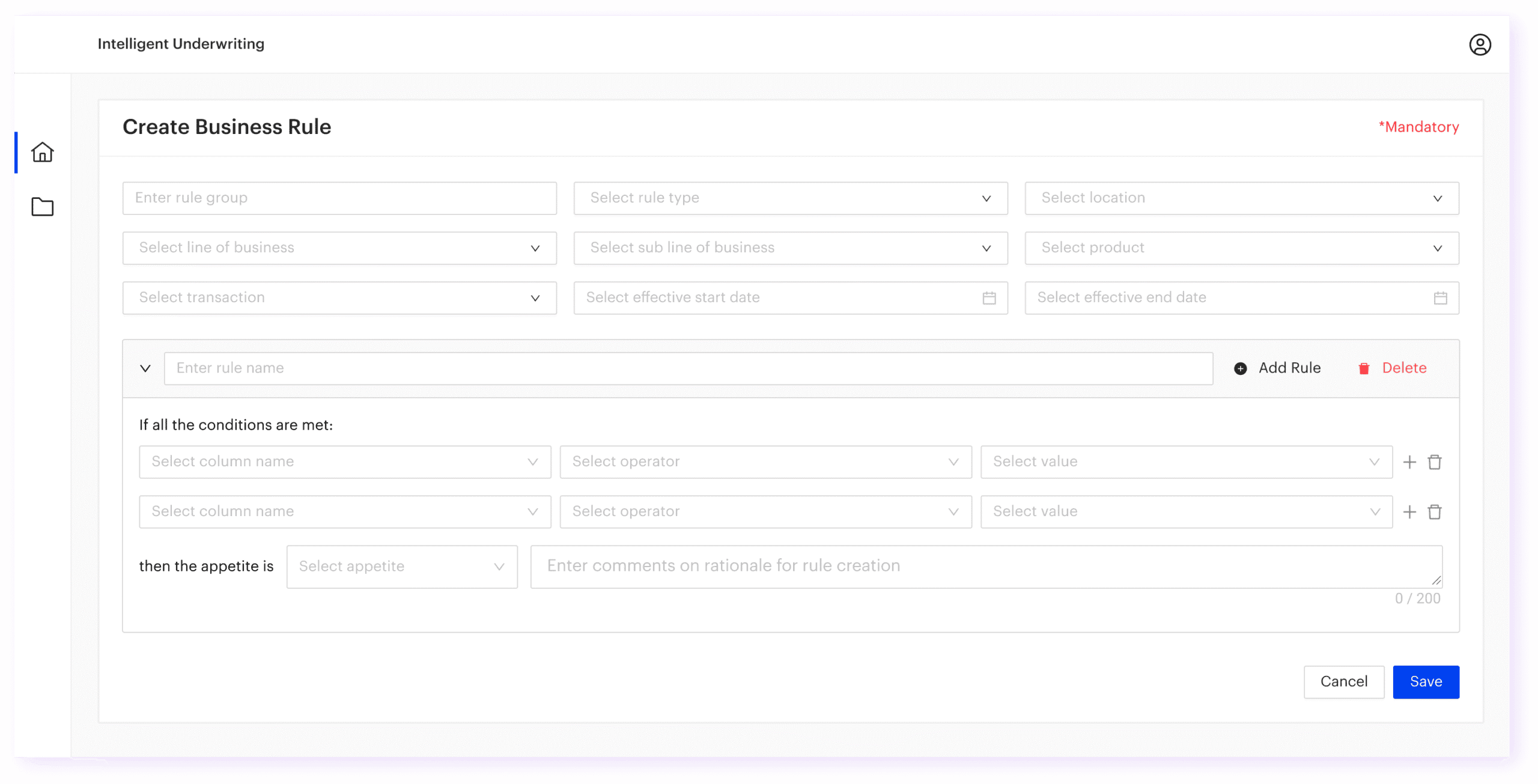Add condition using second row plus icon

click(1409, 512)
